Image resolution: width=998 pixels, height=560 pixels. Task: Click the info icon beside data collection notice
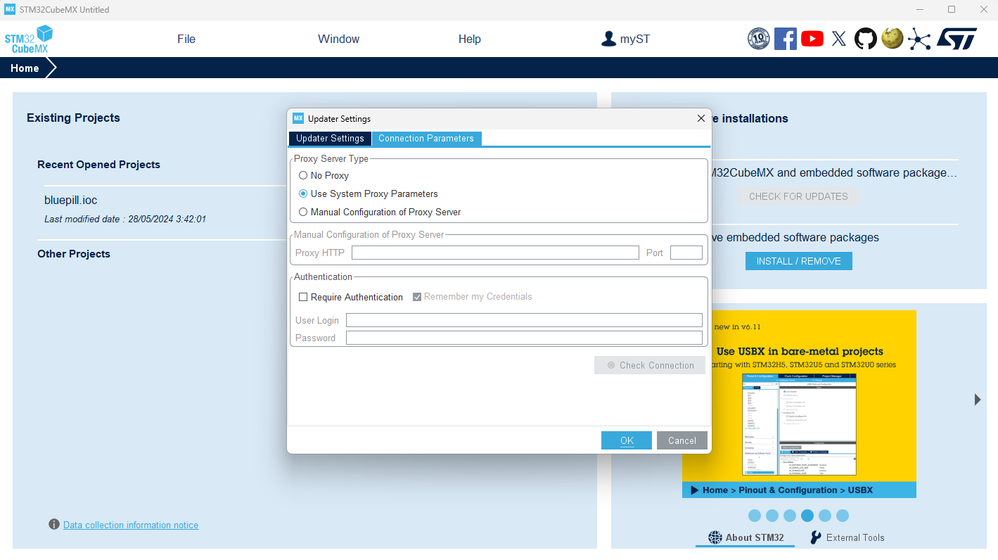click(54, 524)
